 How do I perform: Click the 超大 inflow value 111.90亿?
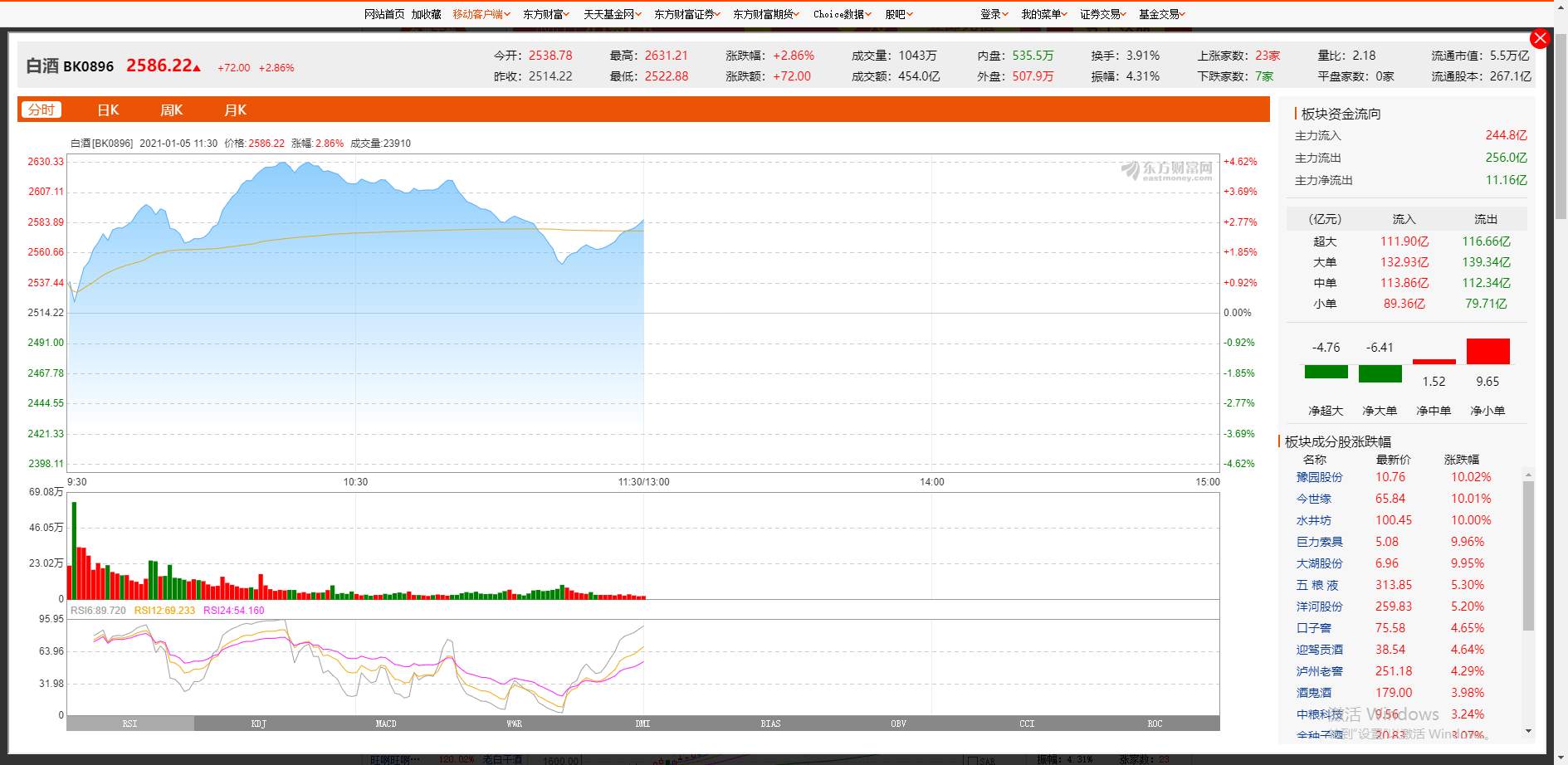(1404, 241)
